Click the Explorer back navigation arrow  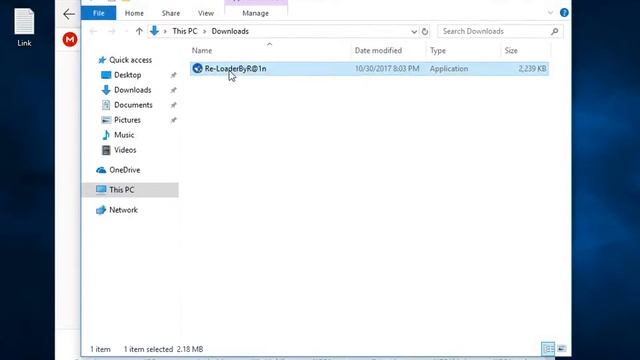[93, 31]
